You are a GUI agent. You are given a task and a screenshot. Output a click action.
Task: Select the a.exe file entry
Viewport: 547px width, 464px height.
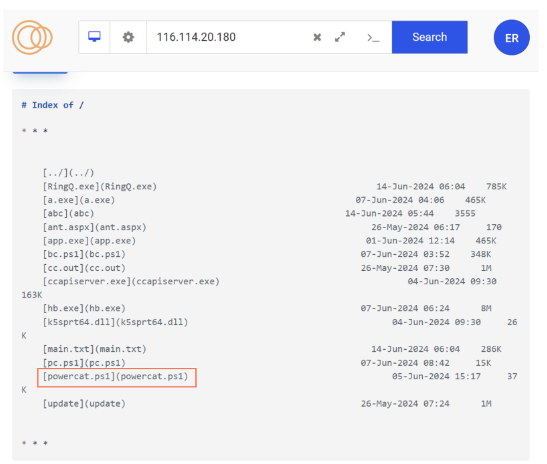(79, 200)
